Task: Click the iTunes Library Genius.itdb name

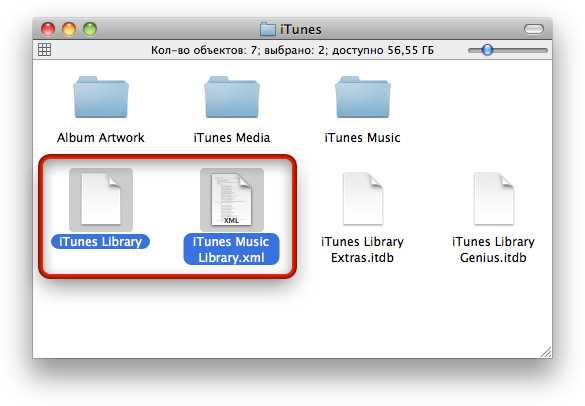Action: [x=493, y=250]
